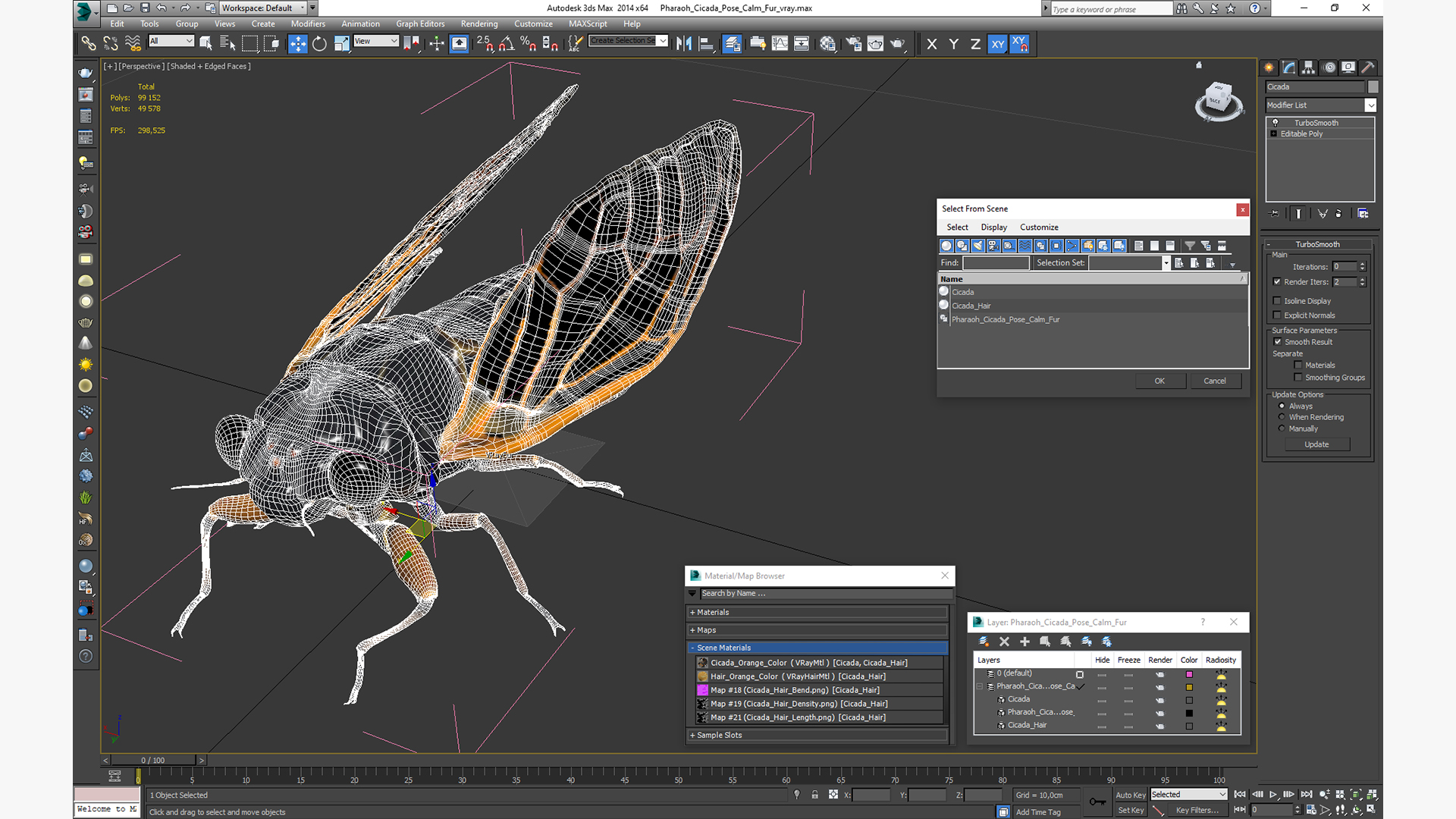Open the selection filter All dropdown
The width and height of the screenshot is (1456, 819).
(171, 41)
